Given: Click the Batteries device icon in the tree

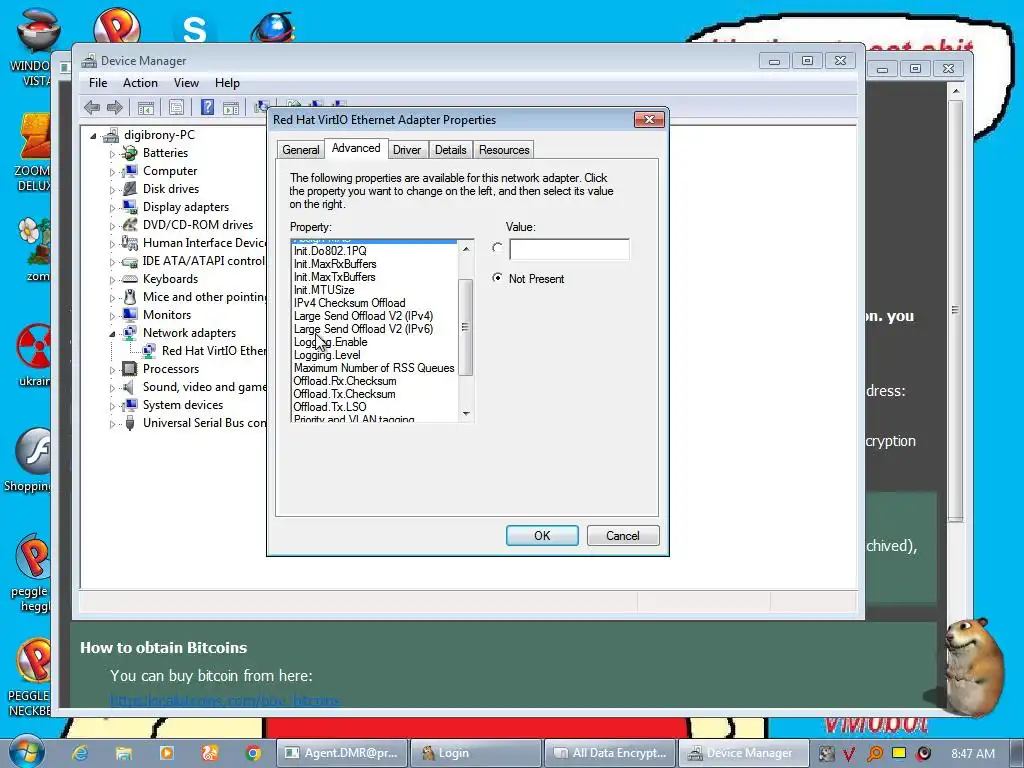Looking at the screenshot, I should (130, 153).
